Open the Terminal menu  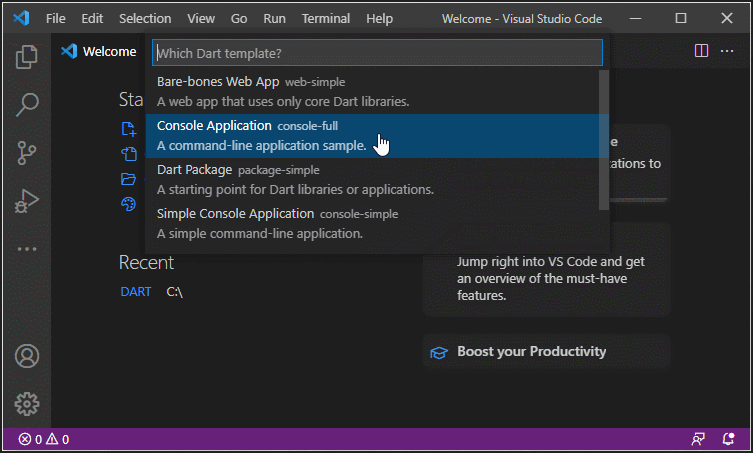tap(326, 18)
